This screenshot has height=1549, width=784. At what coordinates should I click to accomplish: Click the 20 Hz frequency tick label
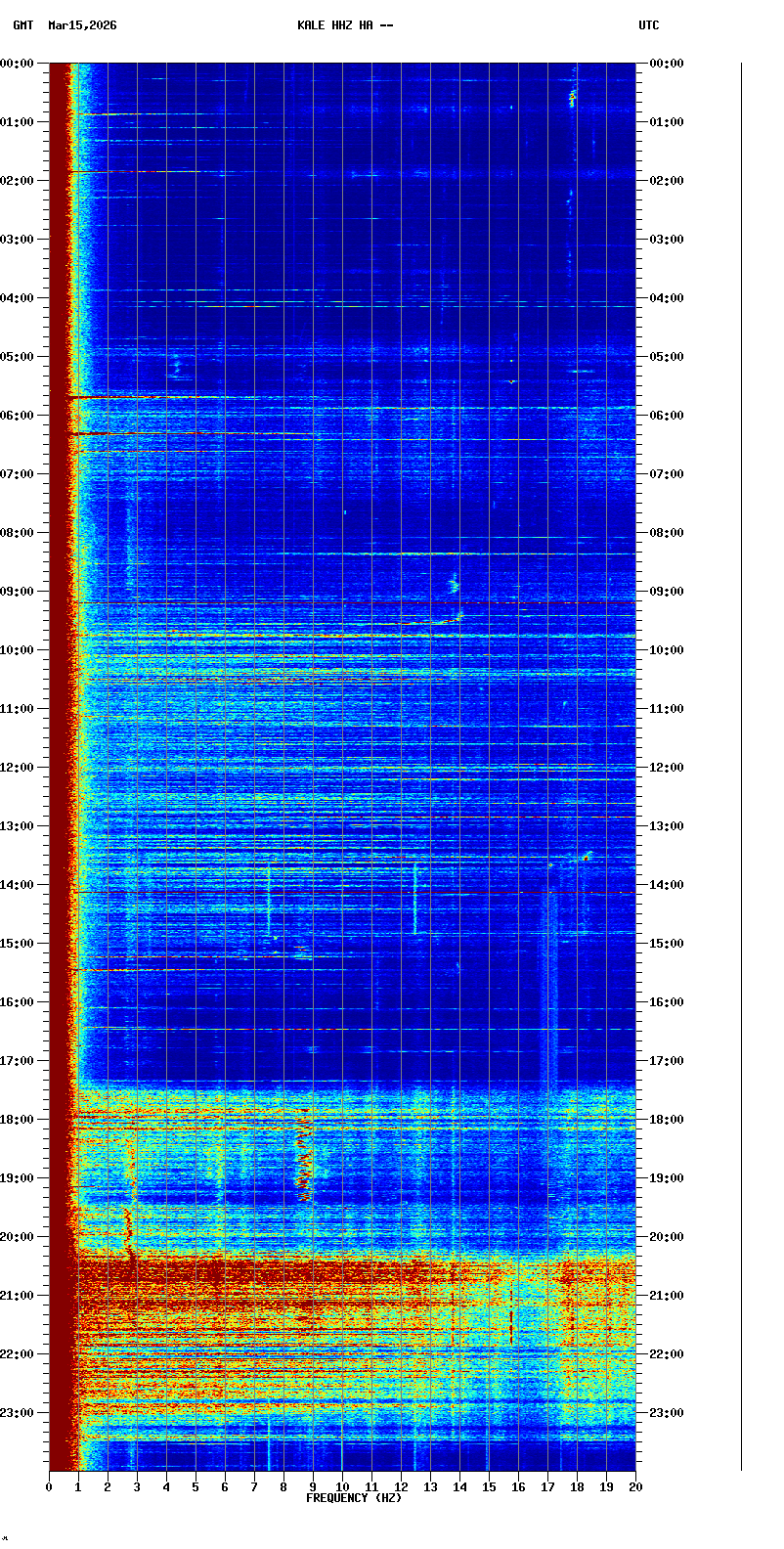click(x=635, y=1487)
